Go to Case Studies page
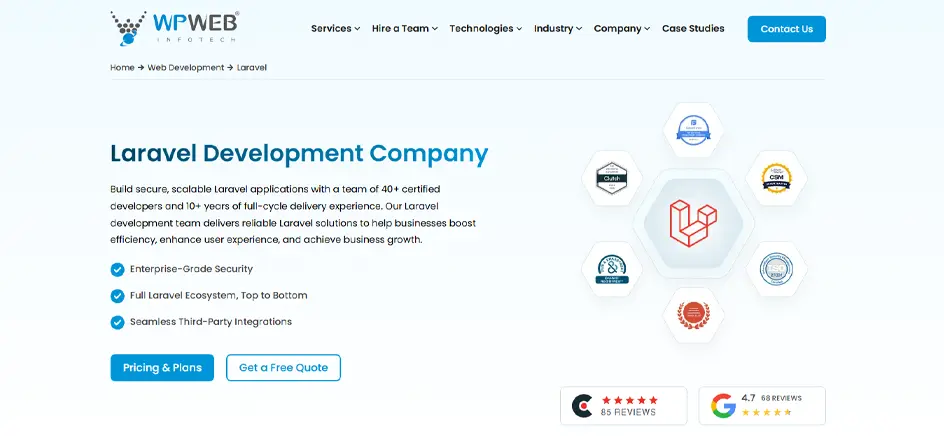The width and height of the screenshot is (944, 436). pos(693,28)
